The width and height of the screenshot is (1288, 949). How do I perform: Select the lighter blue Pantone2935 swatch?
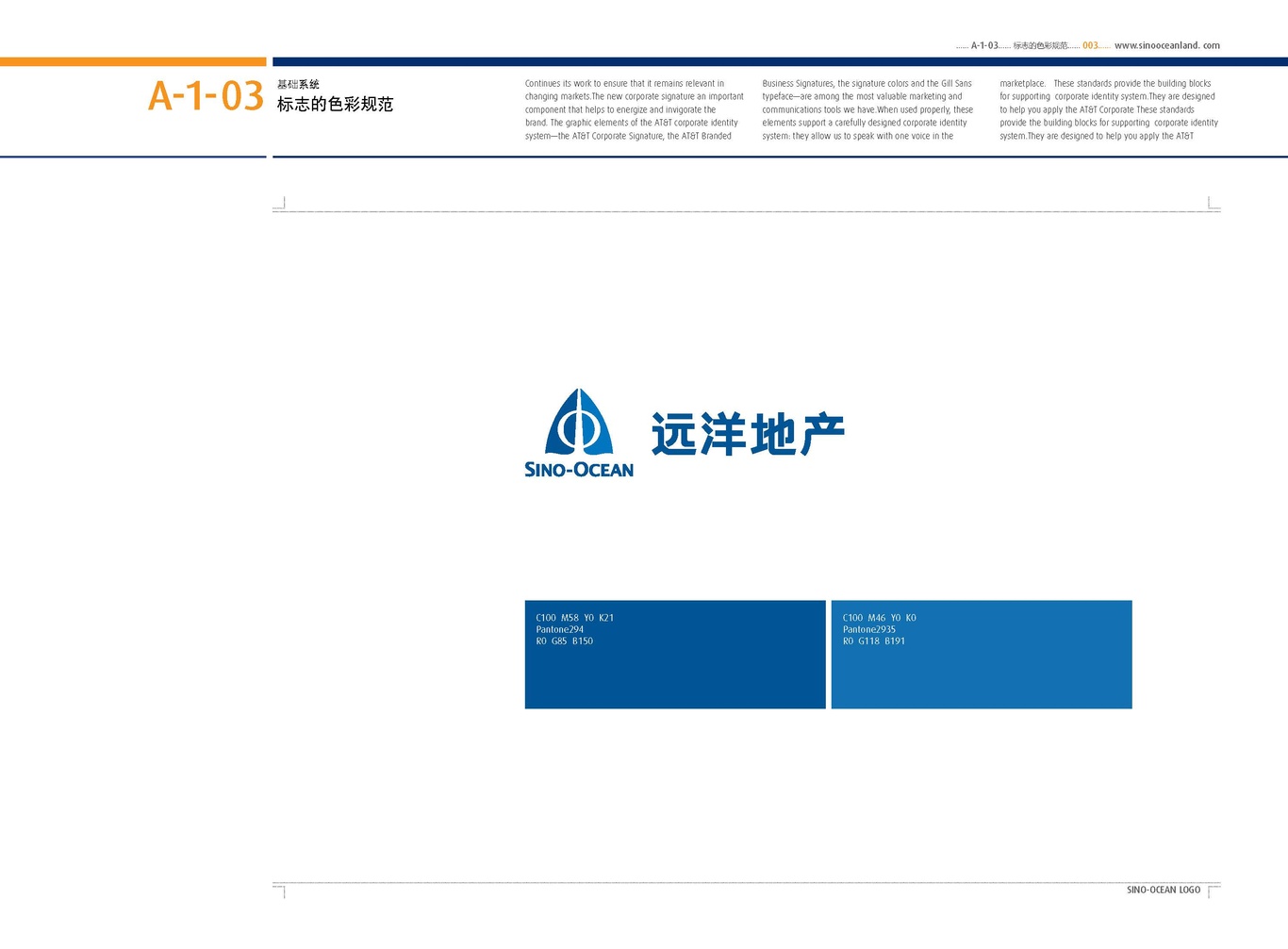pos(982,655)
